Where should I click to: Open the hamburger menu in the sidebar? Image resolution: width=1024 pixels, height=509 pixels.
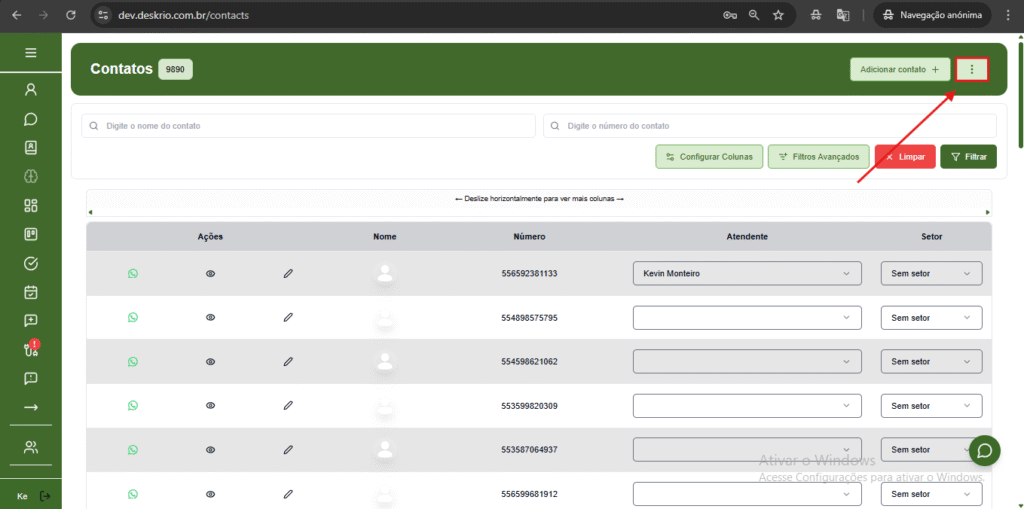tap(30, 53)
